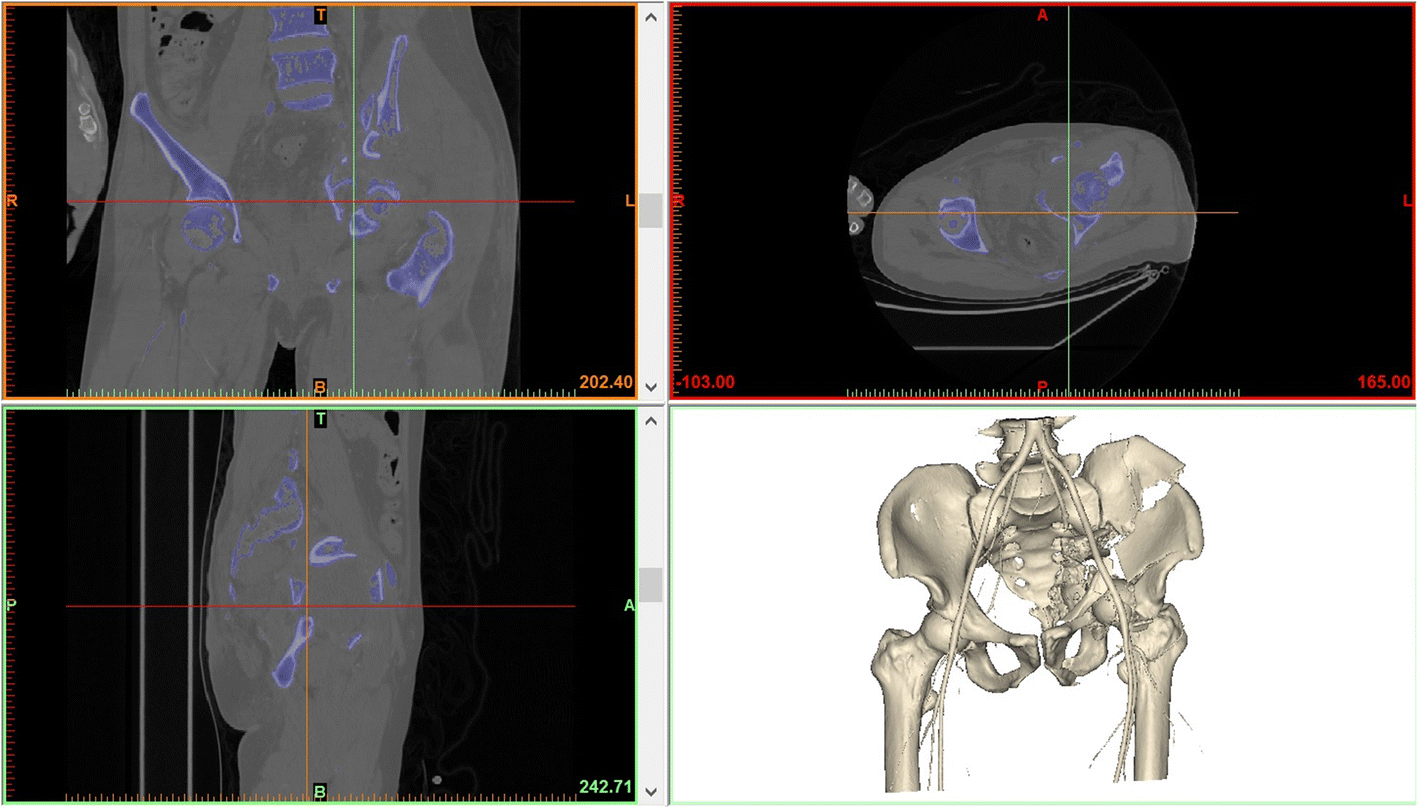The width and height of the screenshot is (1418, 809).
Task: Click the L orientation label in coronal view
Action: click(630, 201)
